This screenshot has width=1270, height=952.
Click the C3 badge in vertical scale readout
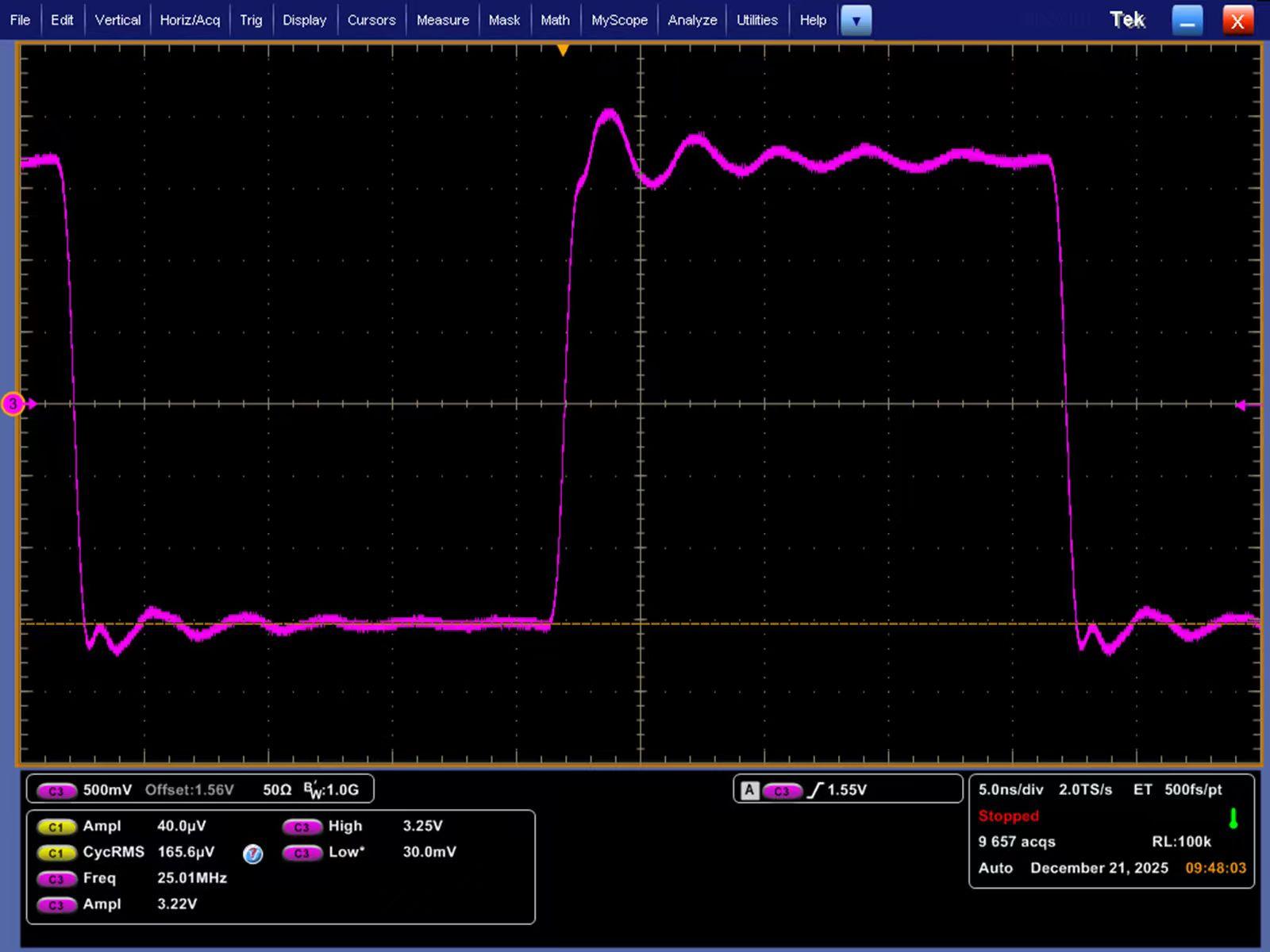pos(56,790)
